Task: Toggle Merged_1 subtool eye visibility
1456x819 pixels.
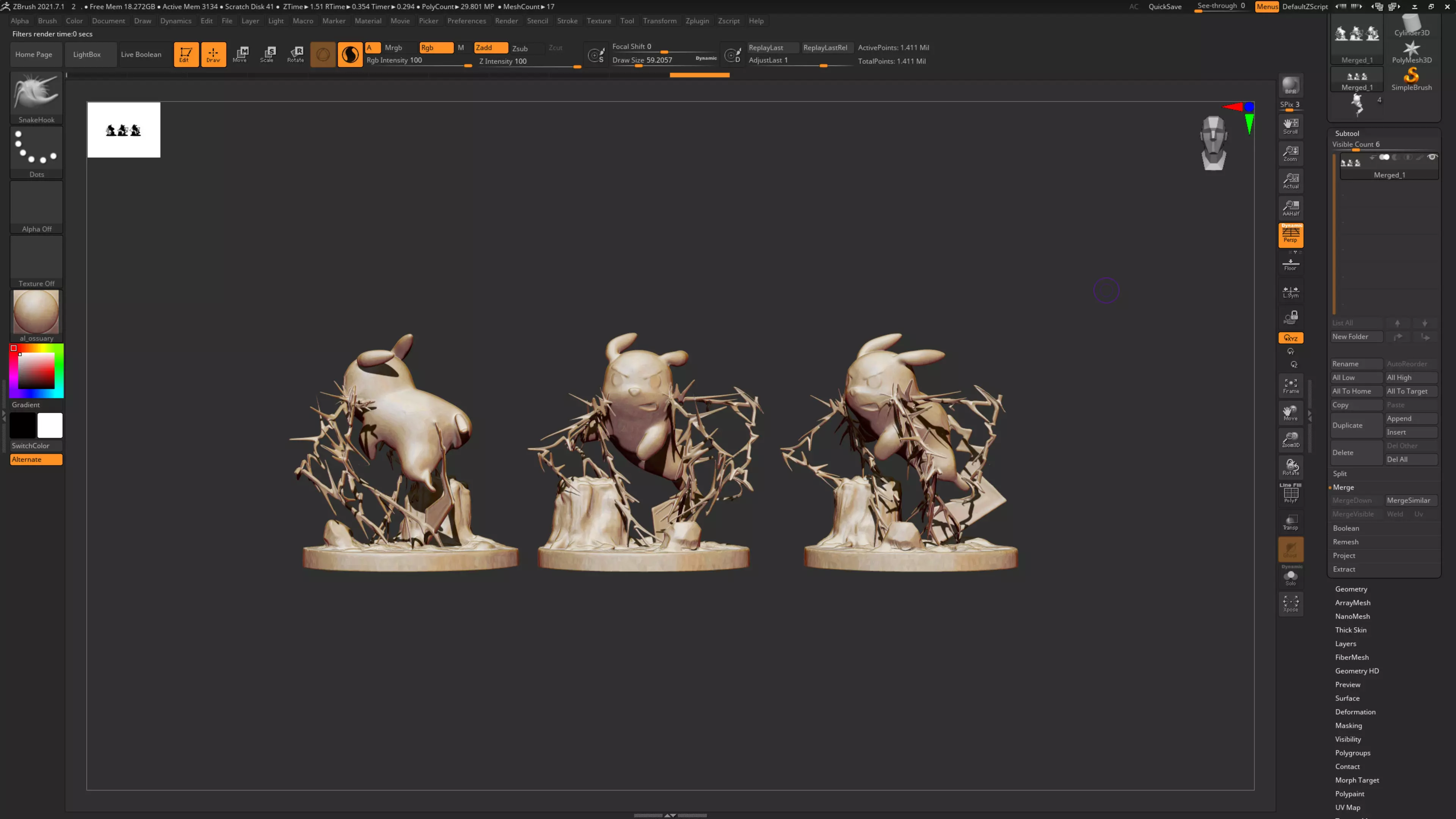Action: (x=1432, y=157)
